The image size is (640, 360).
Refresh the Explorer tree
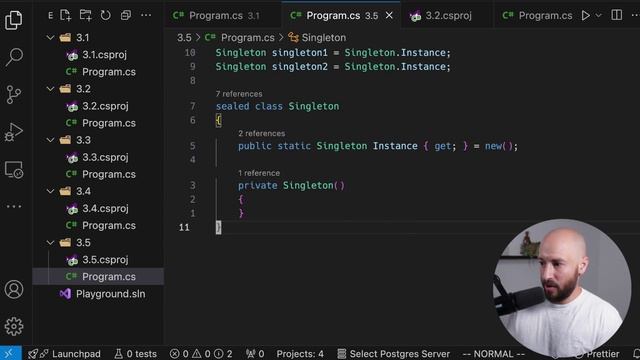(105, 16)
